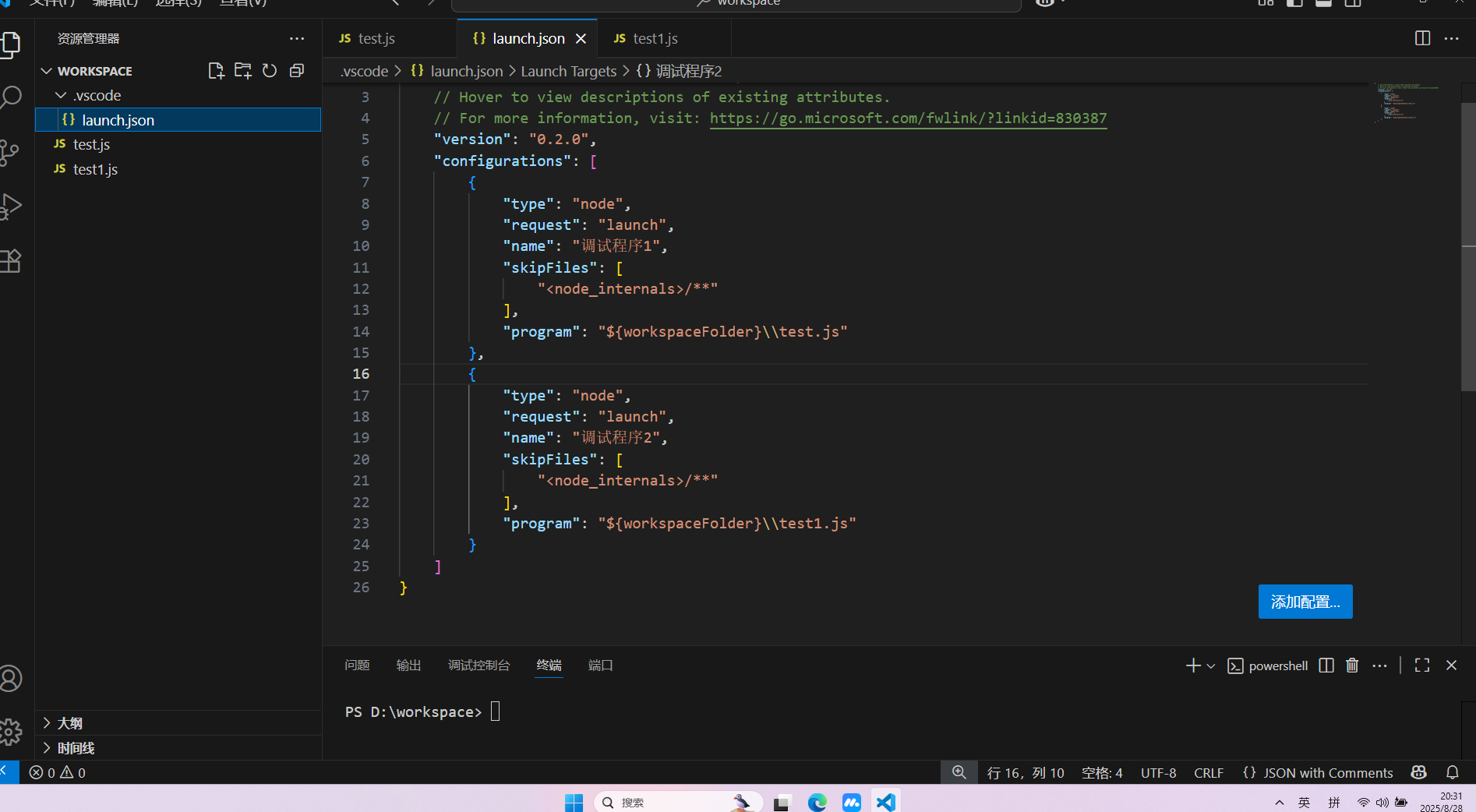Open the new terminal profile dropdown
This screenshot has width=1476, height=812.
(1211, 665)
